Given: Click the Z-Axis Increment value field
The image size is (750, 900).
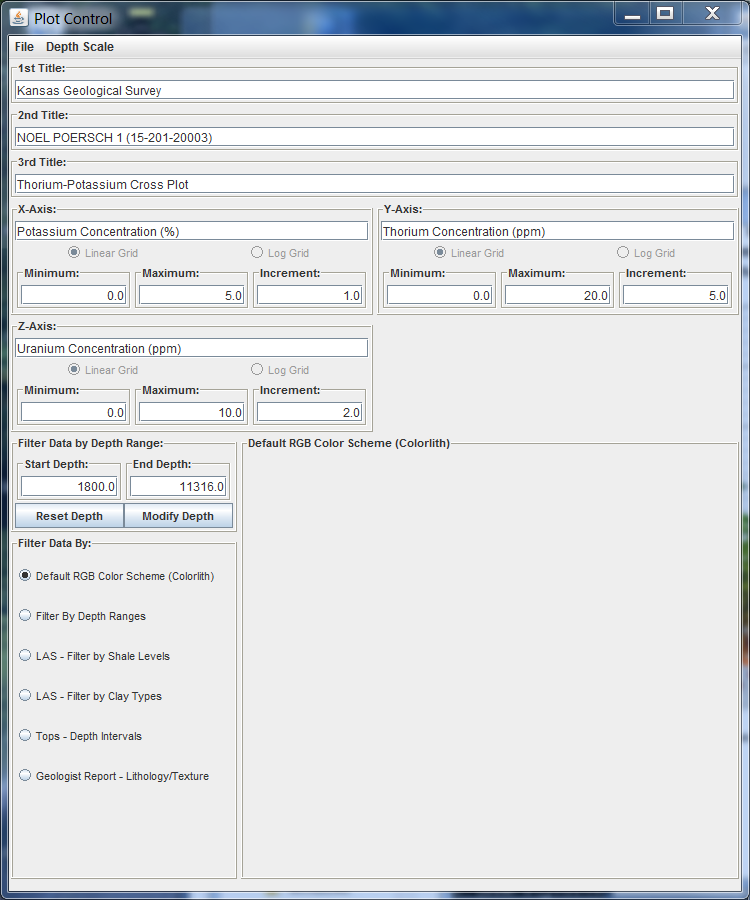Looking at the screenshot, I should [309, 412].
